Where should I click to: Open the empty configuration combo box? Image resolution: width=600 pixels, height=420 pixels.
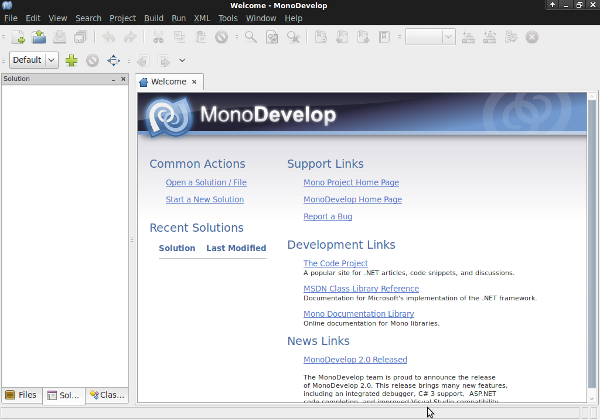tap(430, 37)
